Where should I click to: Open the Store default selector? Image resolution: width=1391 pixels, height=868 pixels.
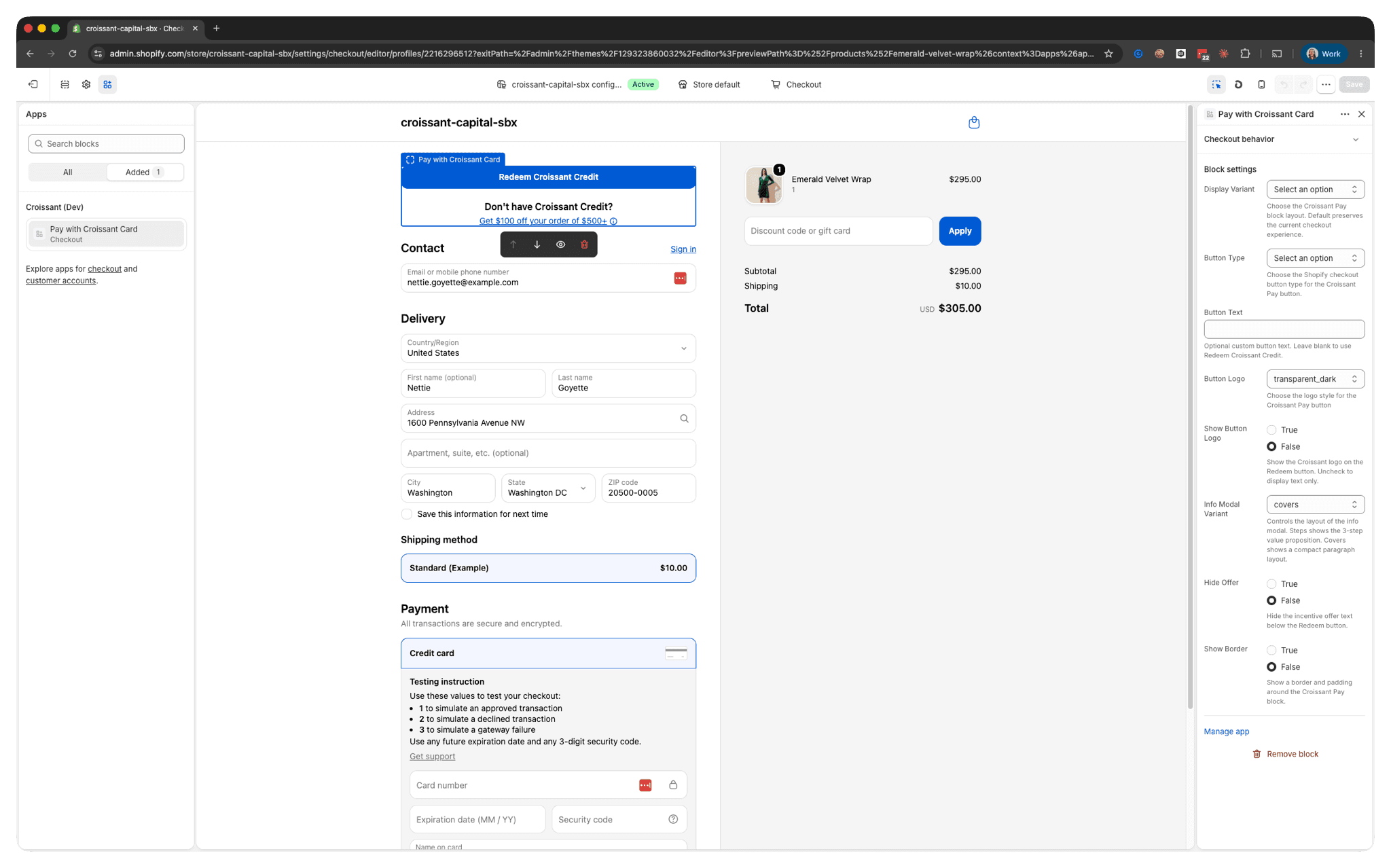[709, 85]
